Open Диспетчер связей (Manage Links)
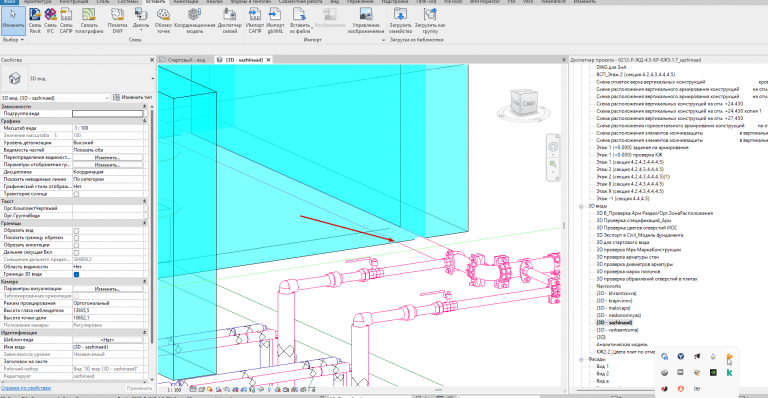This screenshot has height=398, width=768. pyautogui.click(x=229, y=21)
